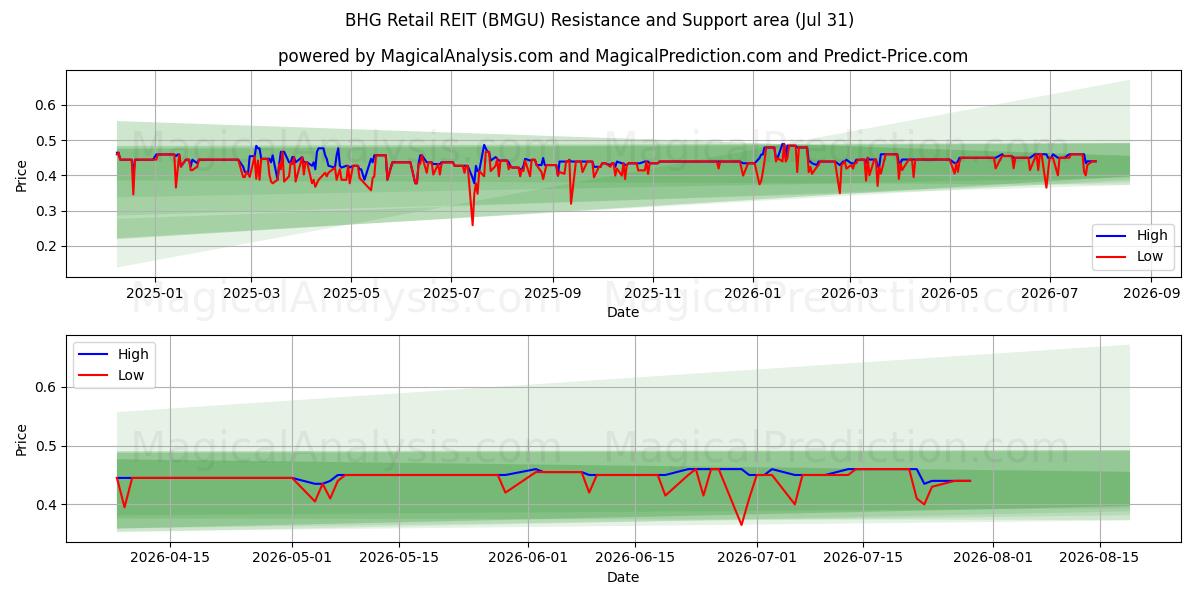The width and height of the screenshot is (1200, 600).
Task: Click the '2026-01' tick label on the top chart
Action: click(x=753, y=294)
